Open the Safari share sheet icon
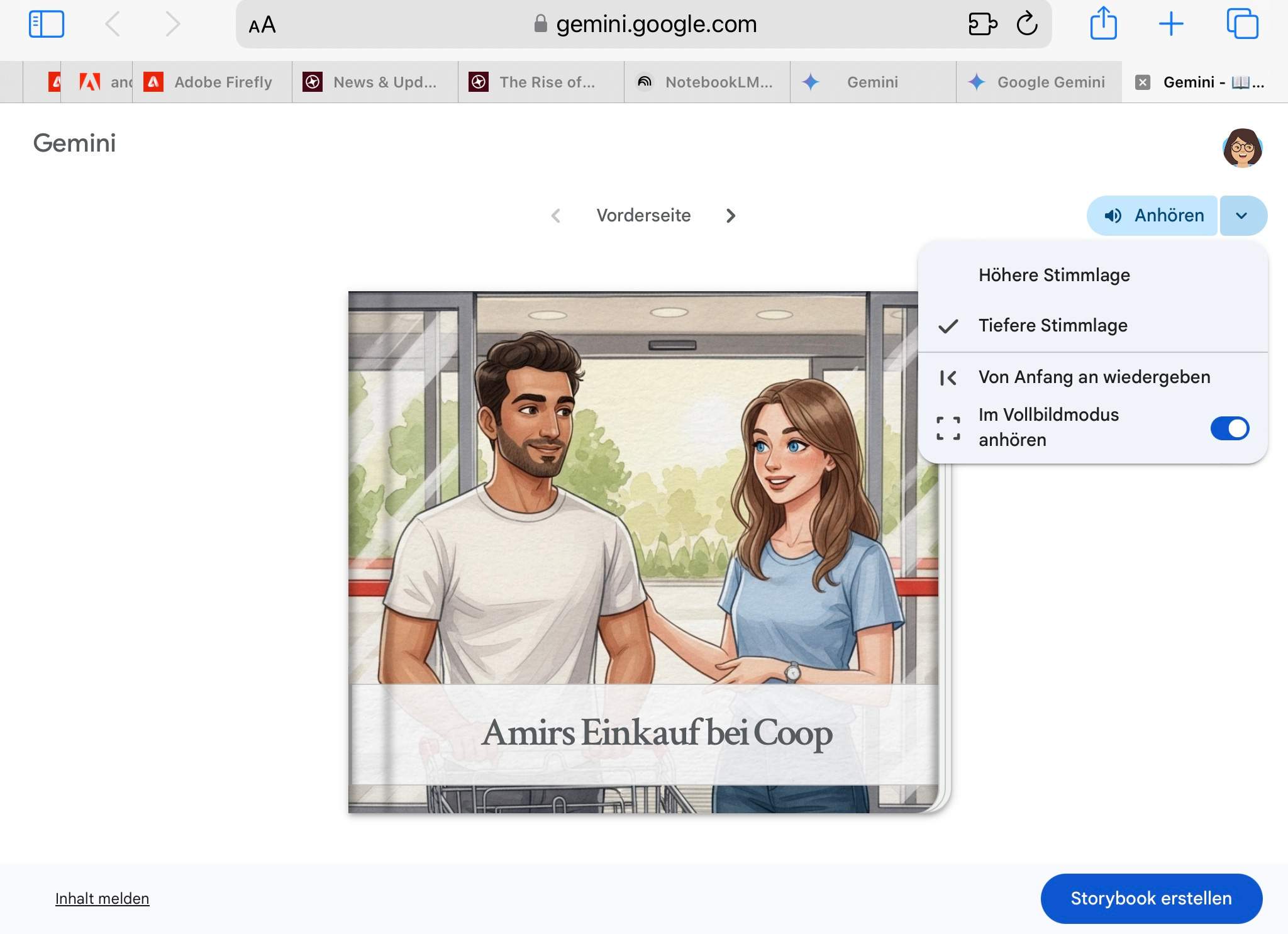This screenshot has width=1288, height=934. 1103,25
